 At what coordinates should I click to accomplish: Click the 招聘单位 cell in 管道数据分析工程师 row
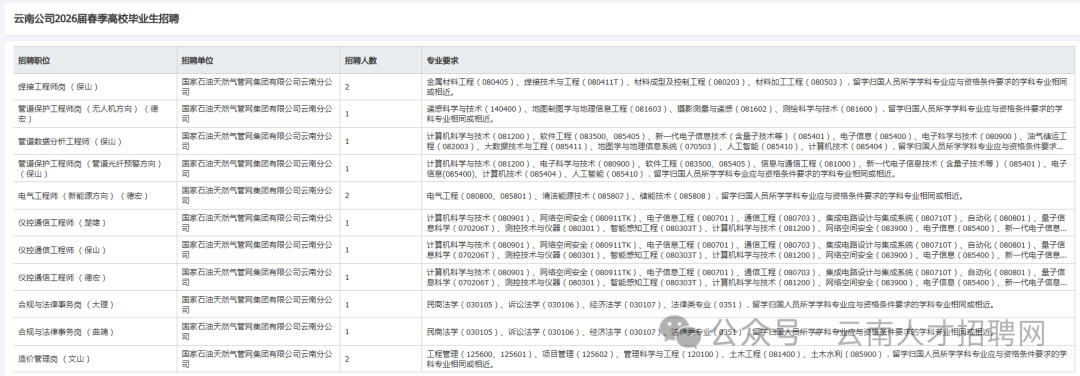coord(257,141)
